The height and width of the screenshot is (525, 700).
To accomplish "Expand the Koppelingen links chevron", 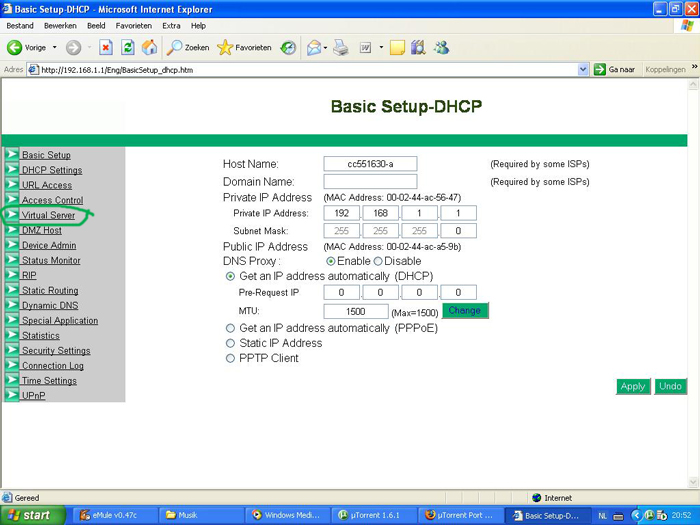I will coord(694,67).
